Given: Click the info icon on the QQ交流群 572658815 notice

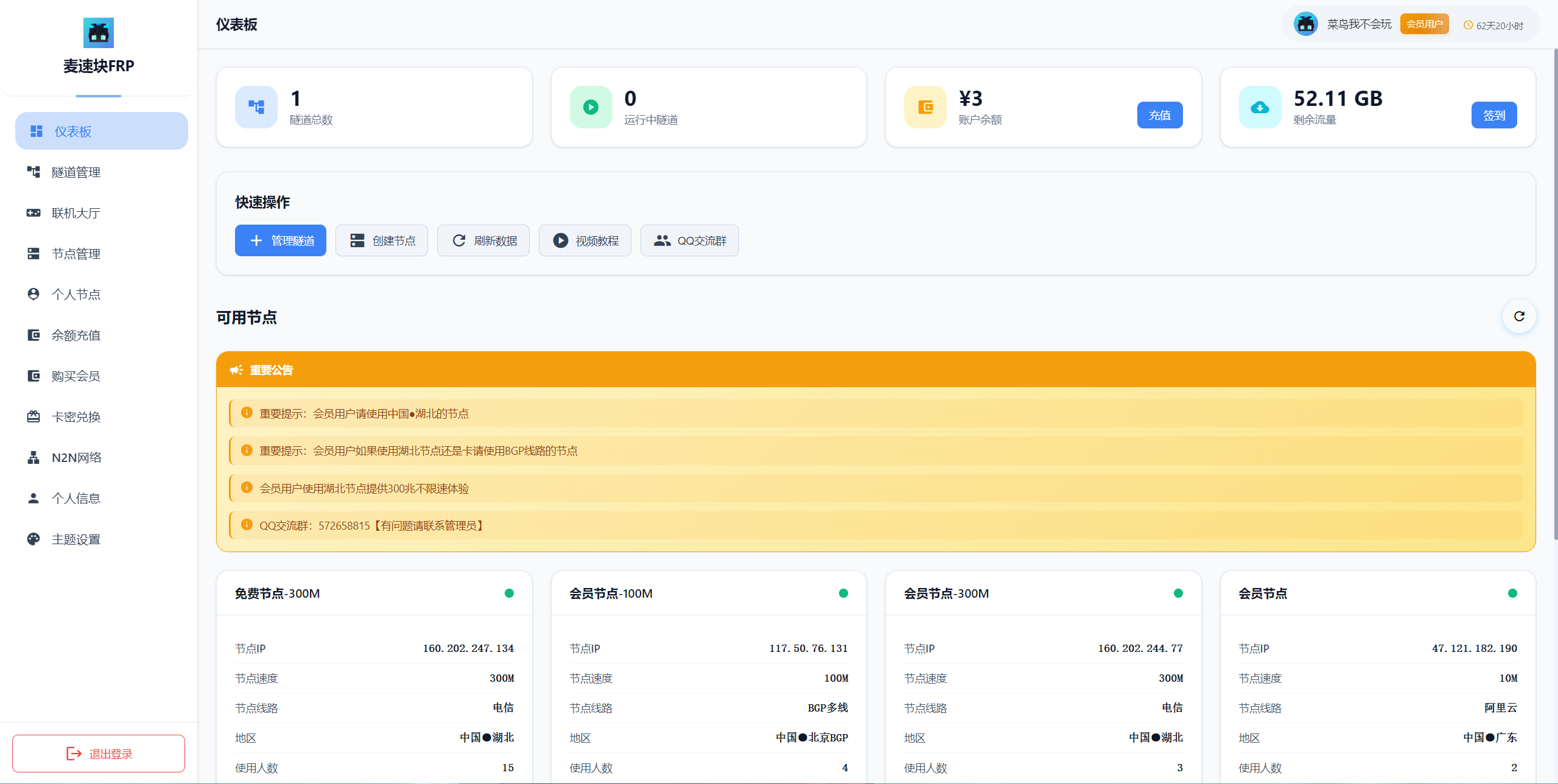Looking at the screenshot, I should (247, 525).
